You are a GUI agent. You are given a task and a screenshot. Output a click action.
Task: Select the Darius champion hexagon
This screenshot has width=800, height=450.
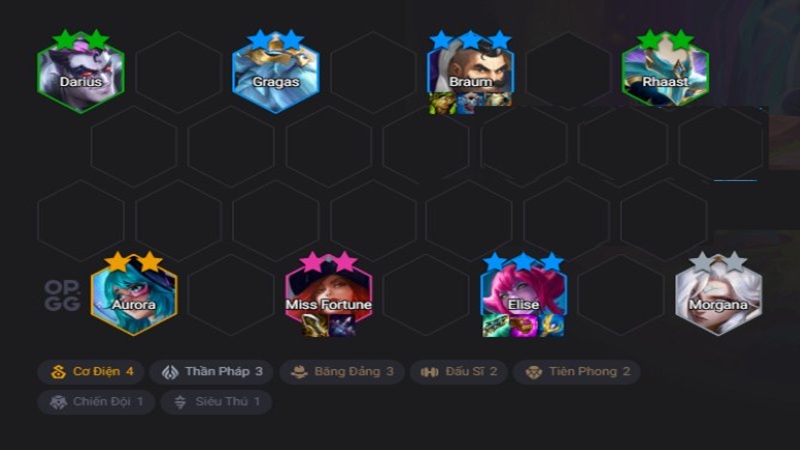pyautogui.click(x=81, y=73)
